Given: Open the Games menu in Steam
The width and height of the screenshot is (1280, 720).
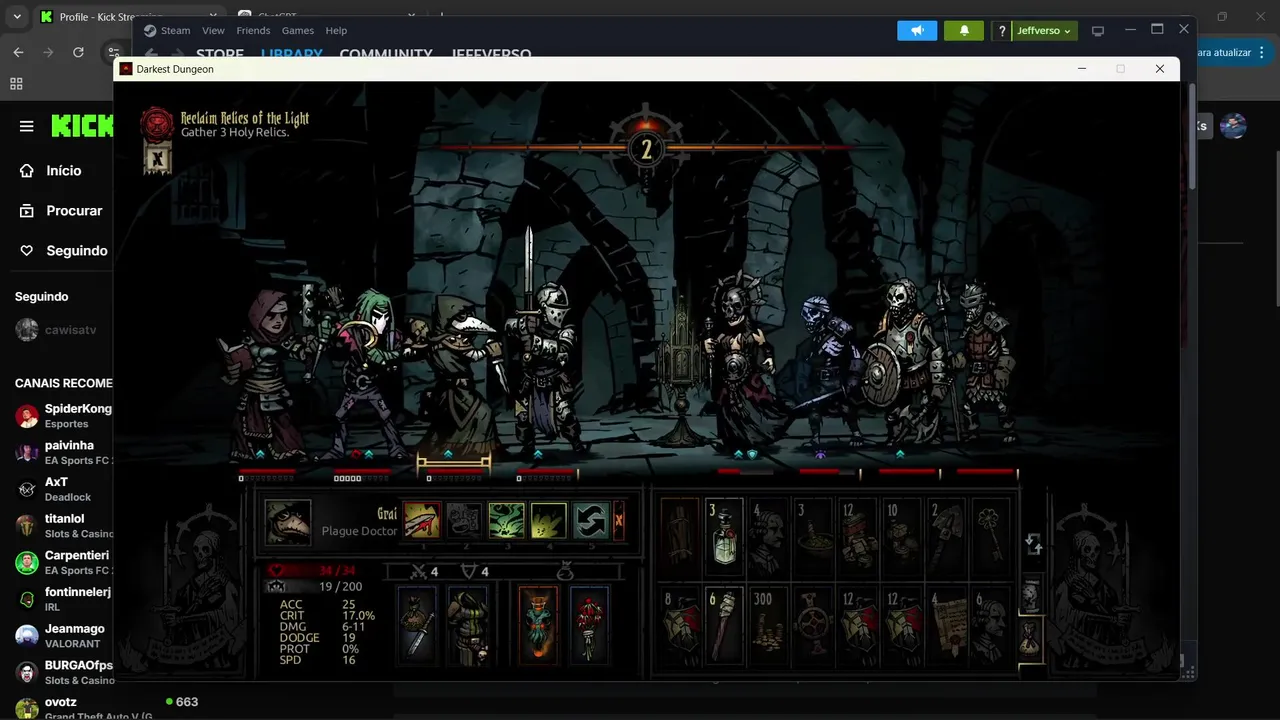Looking at the screenshot, I should point(297,31).
